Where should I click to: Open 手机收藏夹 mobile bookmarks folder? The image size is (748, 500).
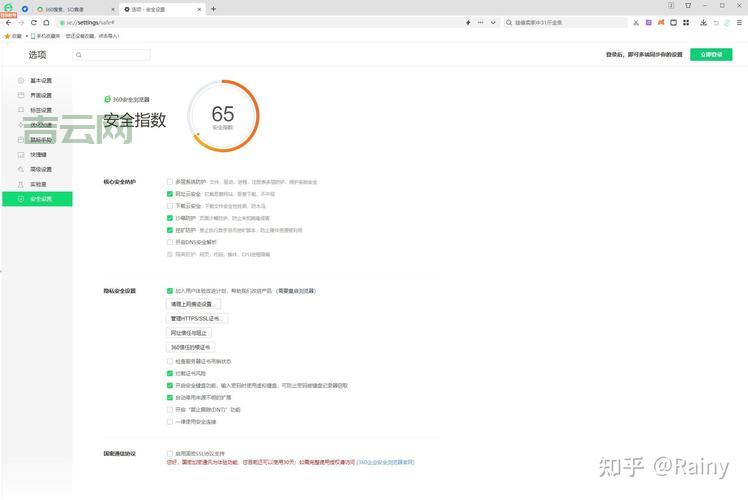click(45, 36)
